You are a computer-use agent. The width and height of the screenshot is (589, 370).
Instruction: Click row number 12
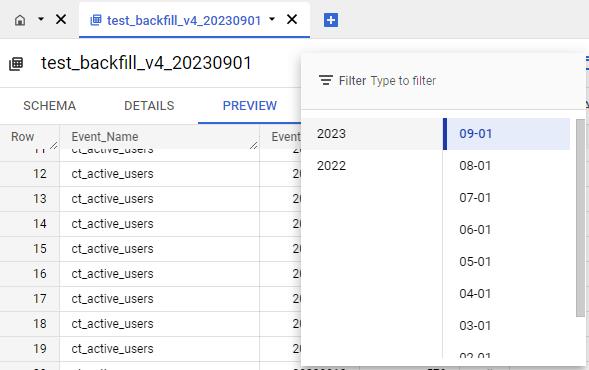point(40,174)
